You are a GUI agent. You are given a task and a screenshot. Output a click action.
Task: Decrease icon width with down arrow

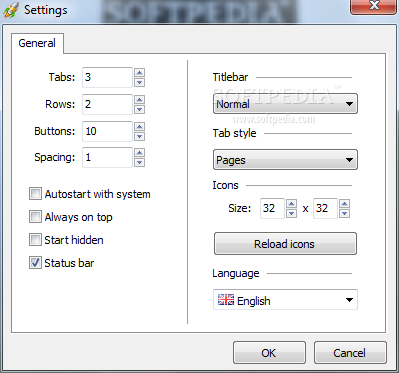click(x=291, y=213)
